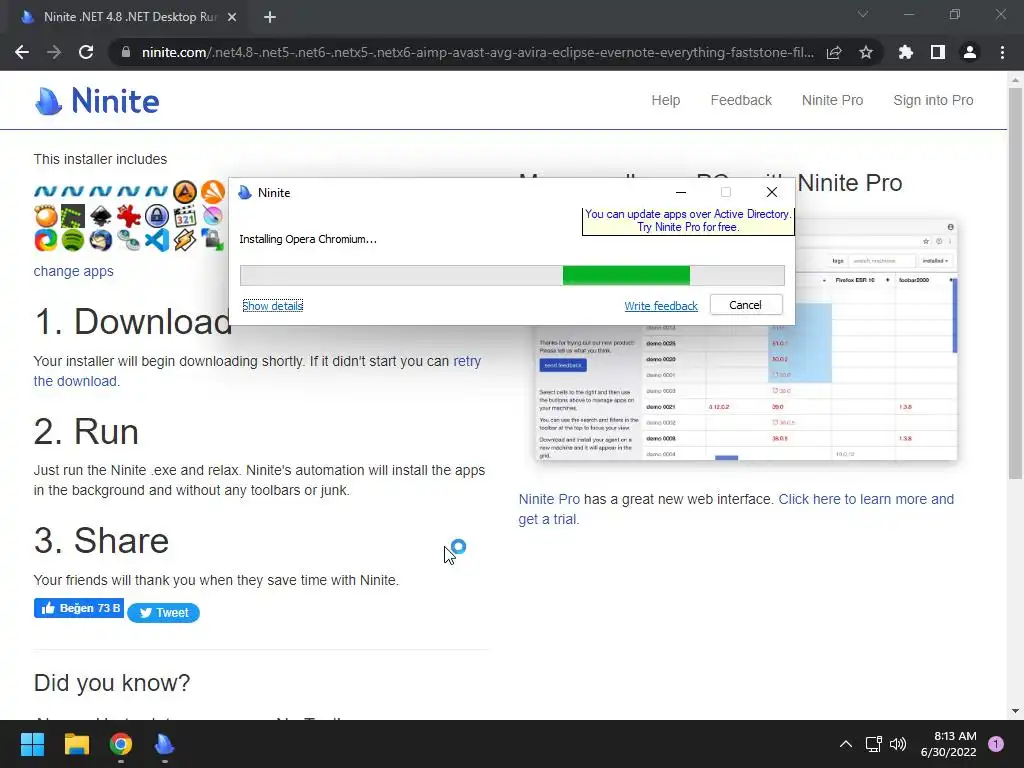Viewport: 1024px width, 768px height.
Task: Go back with the browser back arrow
Action: (x=22, y=52)
